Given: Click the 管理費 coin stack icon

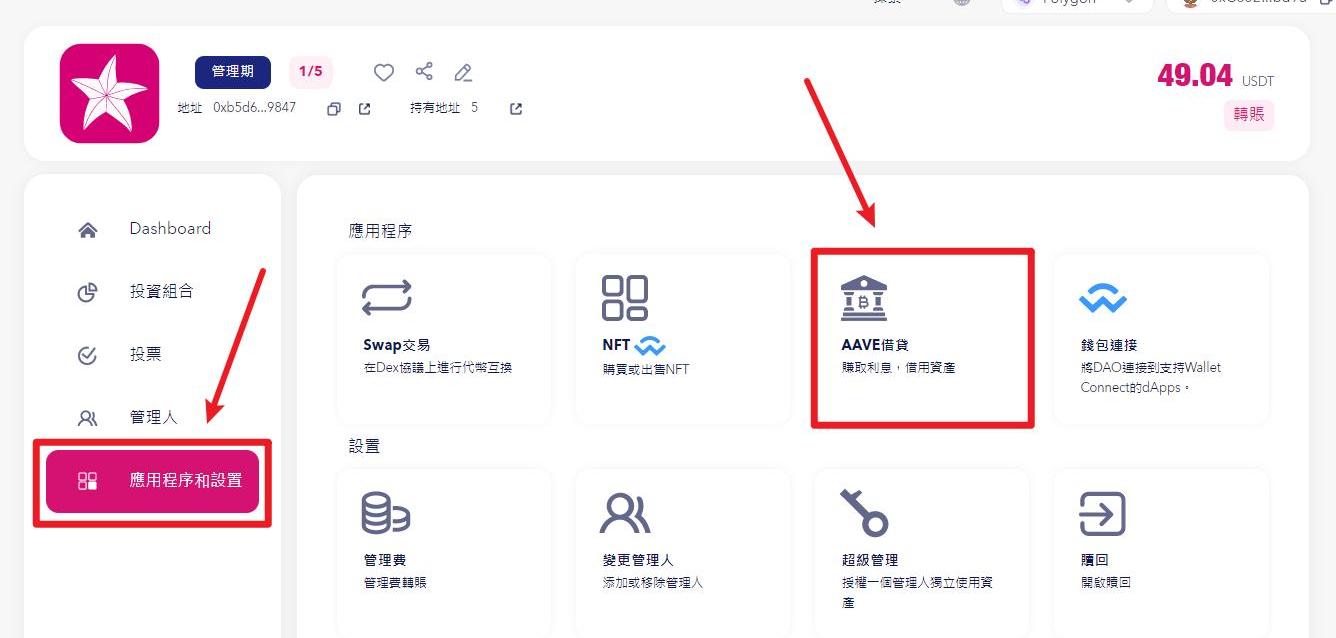Looking at the screenshot, I should [386, 513].
